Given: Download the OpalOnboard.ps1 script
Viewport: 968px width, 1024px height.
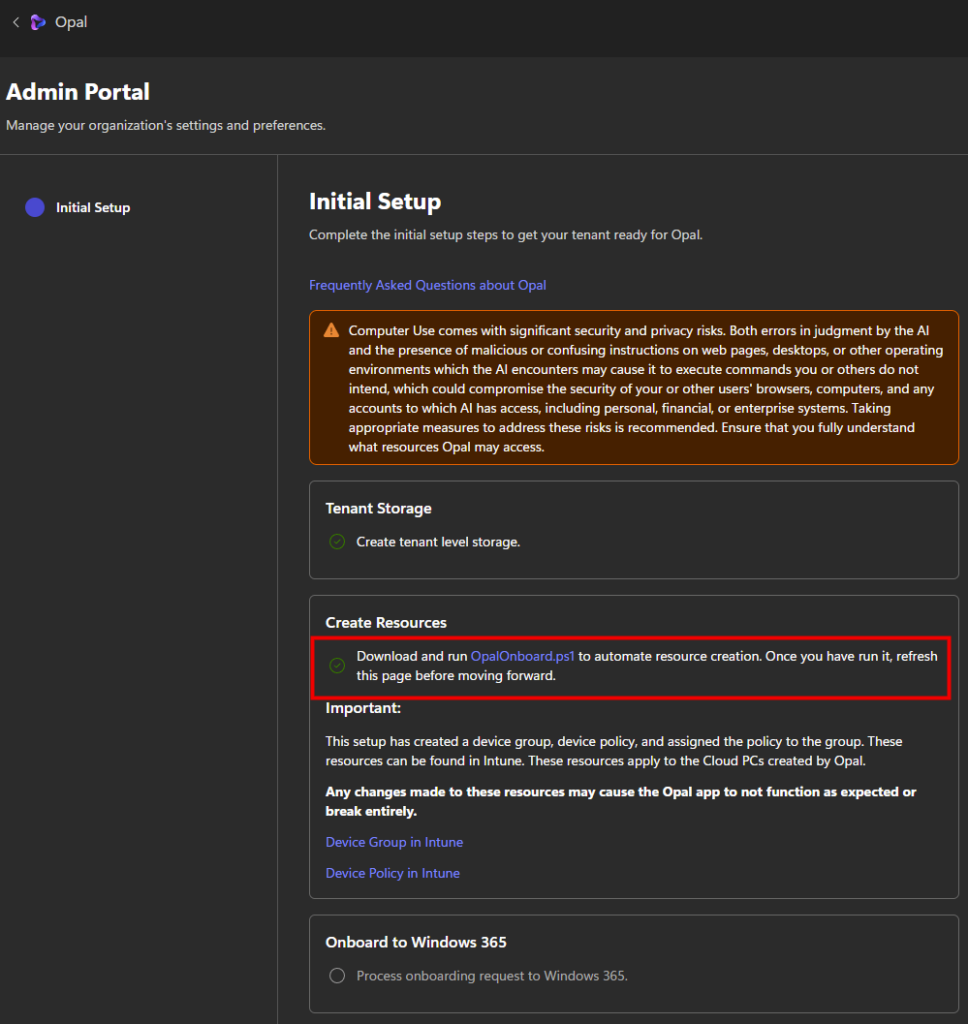Looking at the screenshot, I should click(x=522, y=657).
